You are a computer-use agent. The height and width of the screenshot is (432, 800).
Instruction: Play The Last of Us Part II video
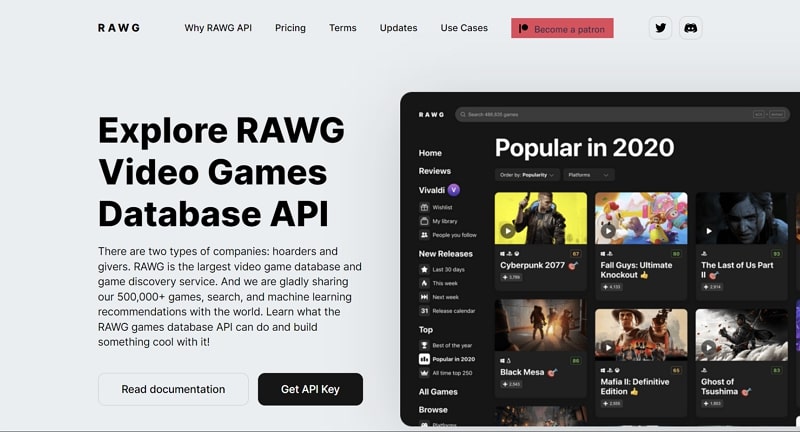(708, 231)
